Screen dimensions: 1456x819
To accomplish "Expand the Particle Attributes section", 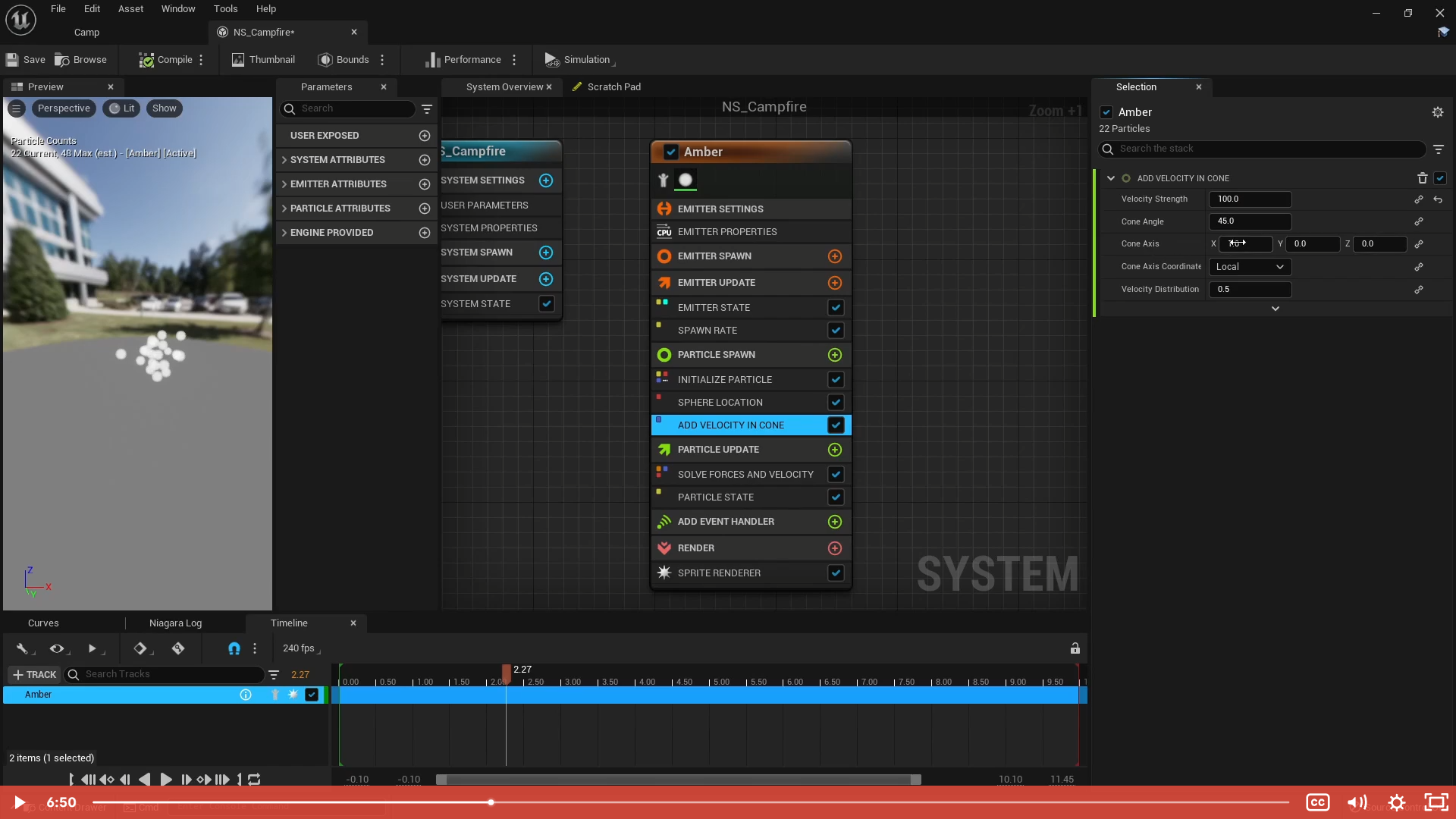I will tap(284, 209).
